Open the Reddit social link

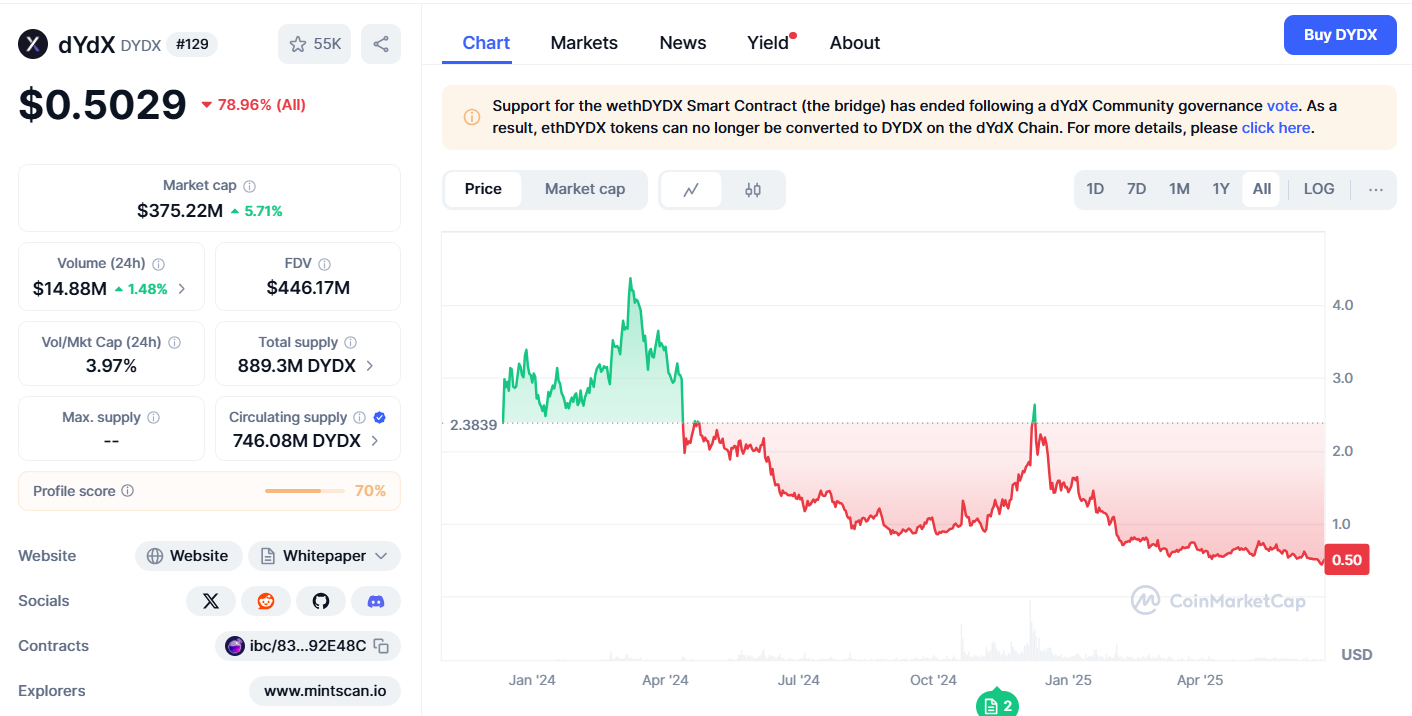click(x=266, y=601)
